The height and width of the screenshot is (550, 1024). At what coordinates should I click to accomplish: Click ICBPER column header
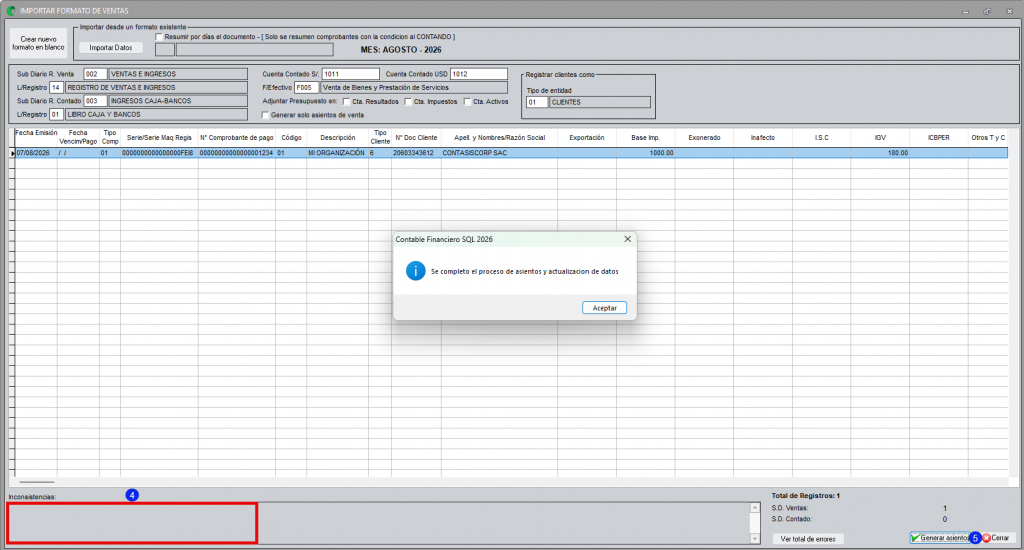pos(938,138)
